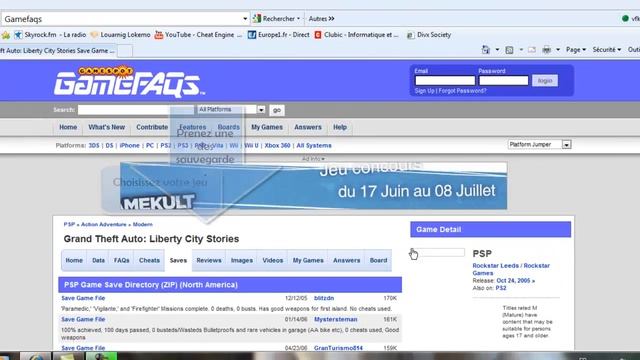This screenshot has width=640, height=360.
Task: Click the 3DS platform link
Action: pyautogui.click(x=94, y=146)
